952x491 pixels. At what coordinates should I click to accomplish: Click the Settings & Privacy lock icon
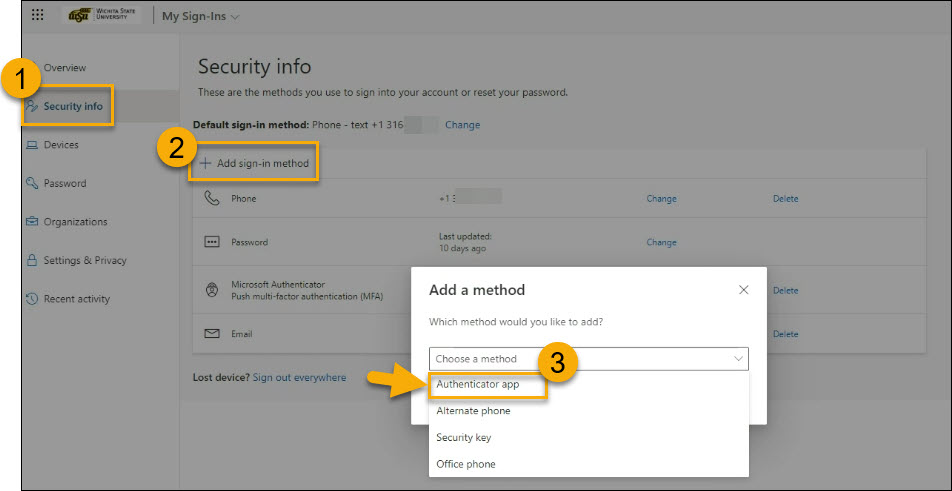click(x=32, y=260)
